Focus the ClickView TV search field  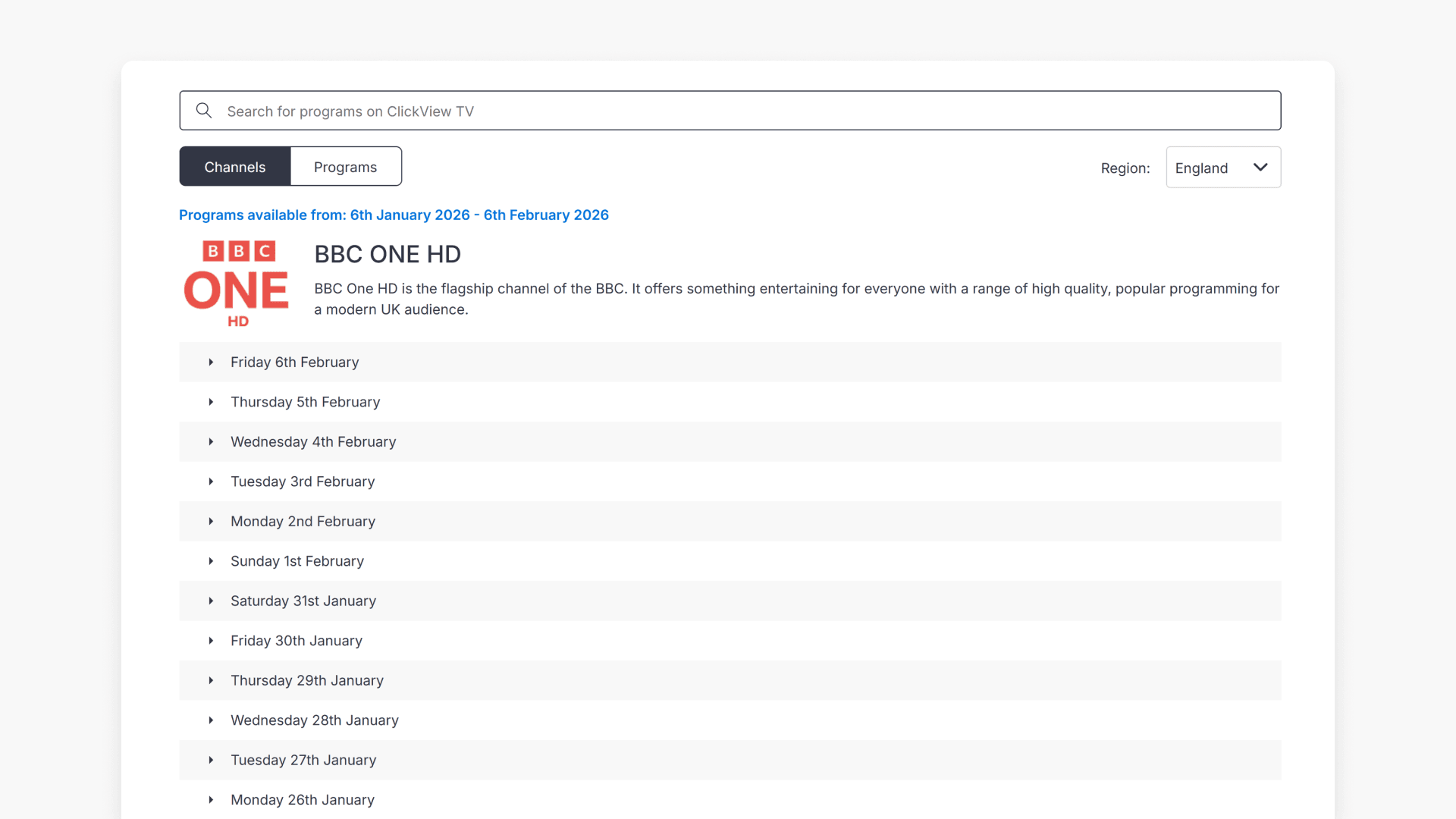[x=728, y=111]
